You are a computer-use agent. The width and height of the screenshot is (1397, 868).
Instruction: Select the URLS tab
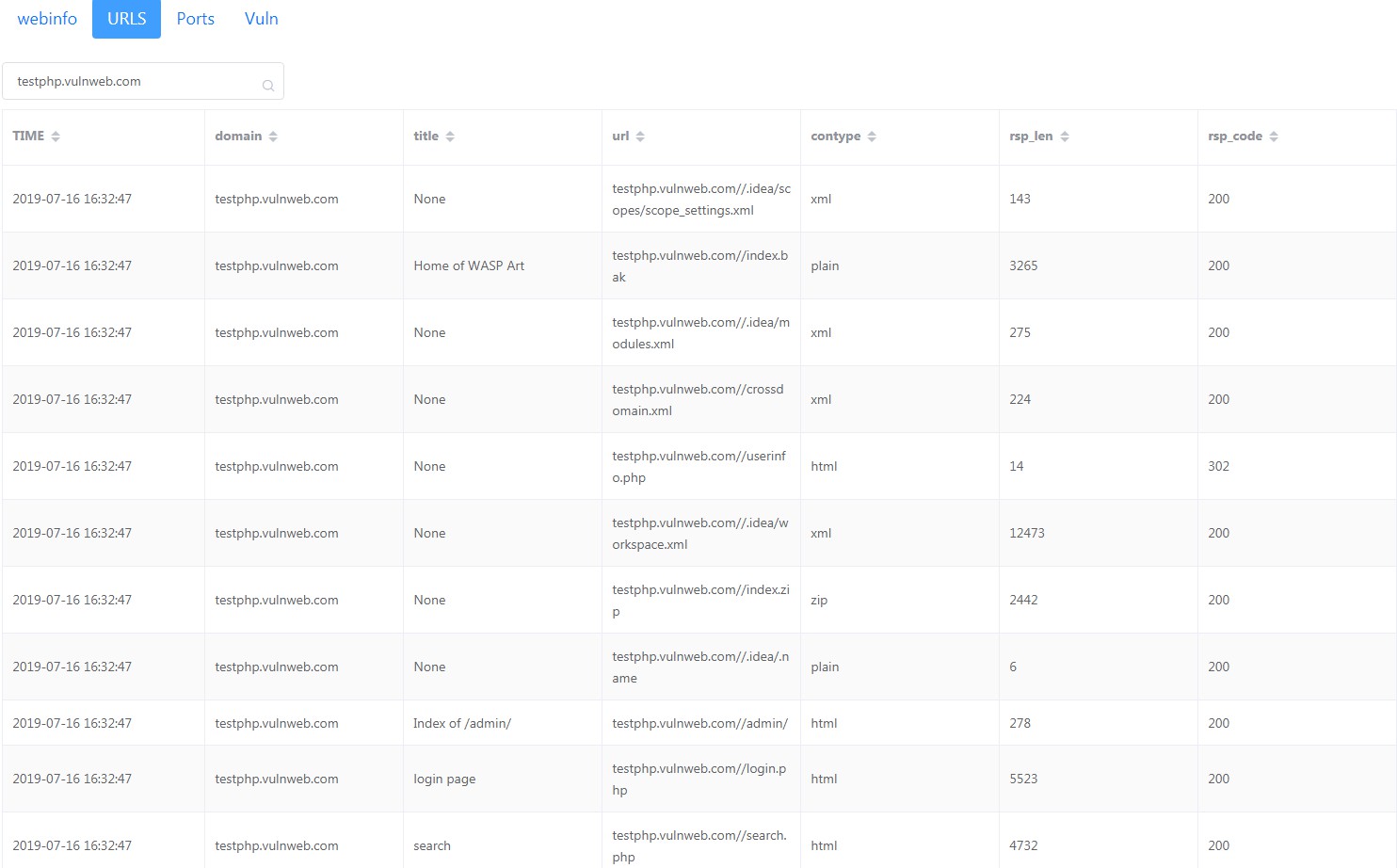[x=126, y=19]
